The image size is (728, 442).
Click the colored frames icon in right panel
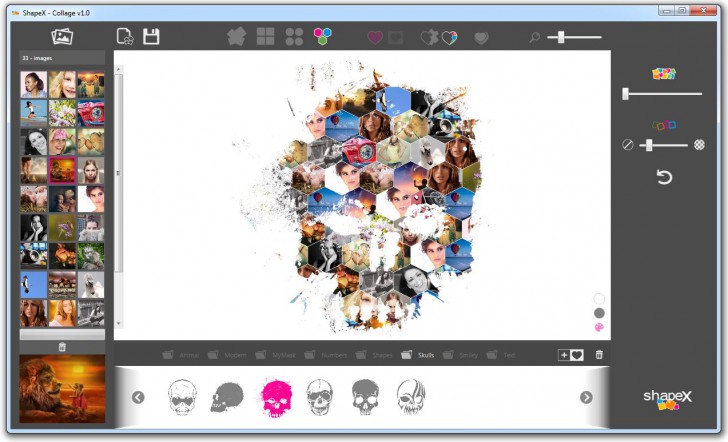664,125
